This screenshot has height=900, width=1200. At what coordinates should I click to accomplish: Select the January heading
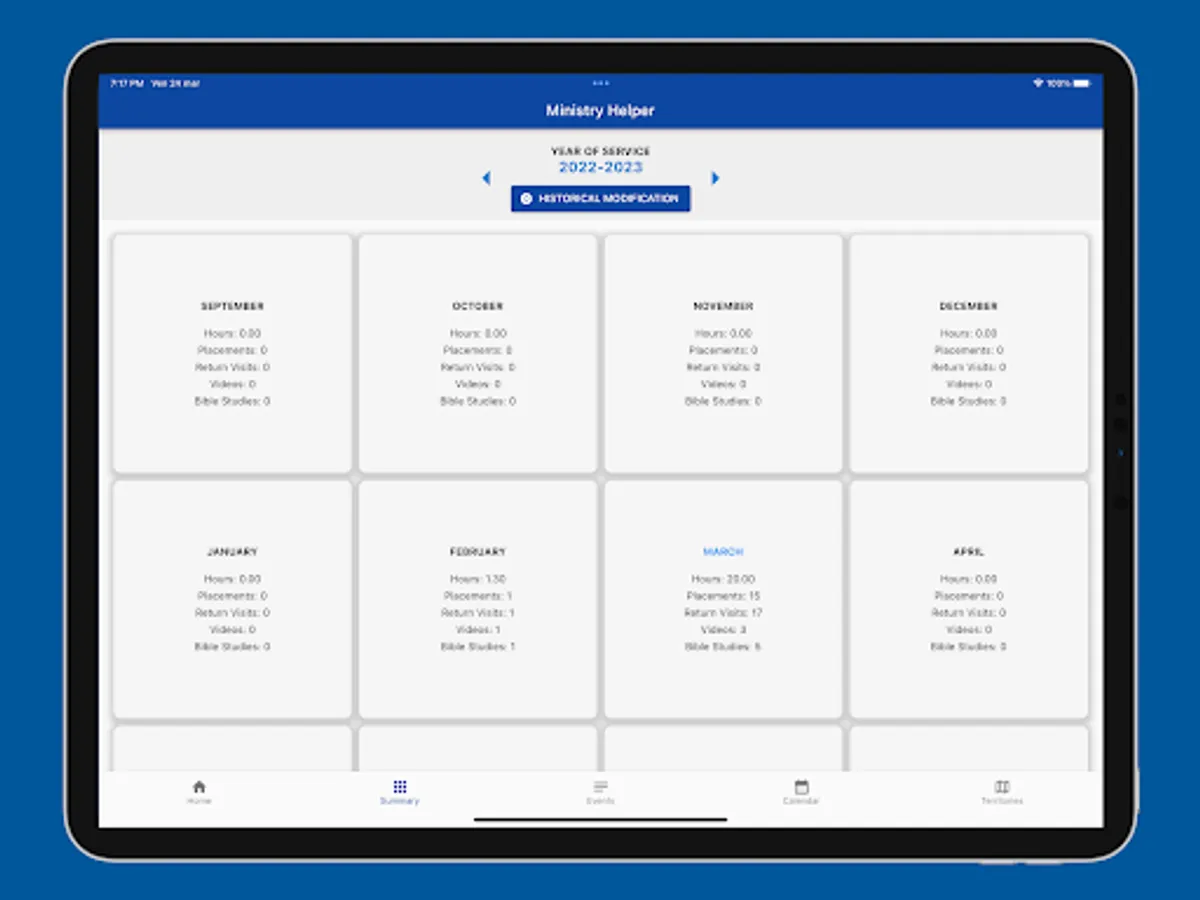pyautogui.click(x=232, y=552)
